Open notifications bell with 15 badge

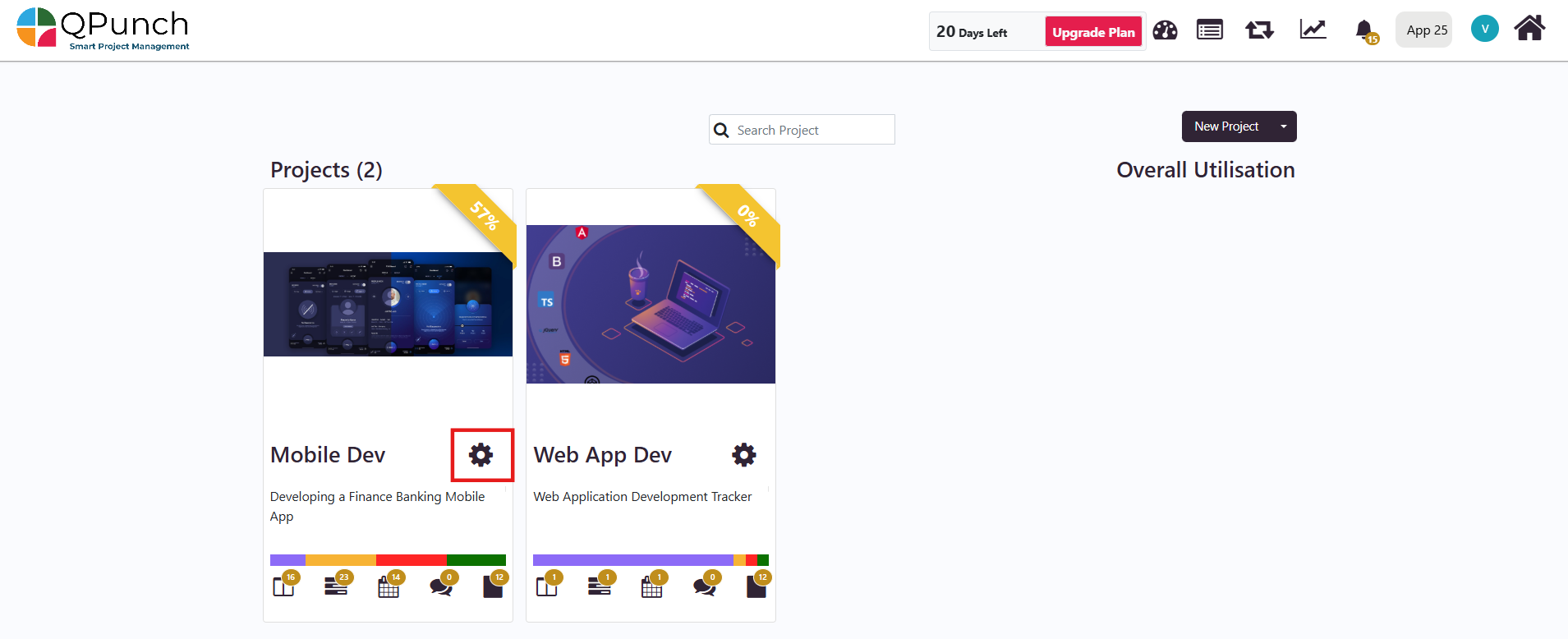coord(1366,31)
